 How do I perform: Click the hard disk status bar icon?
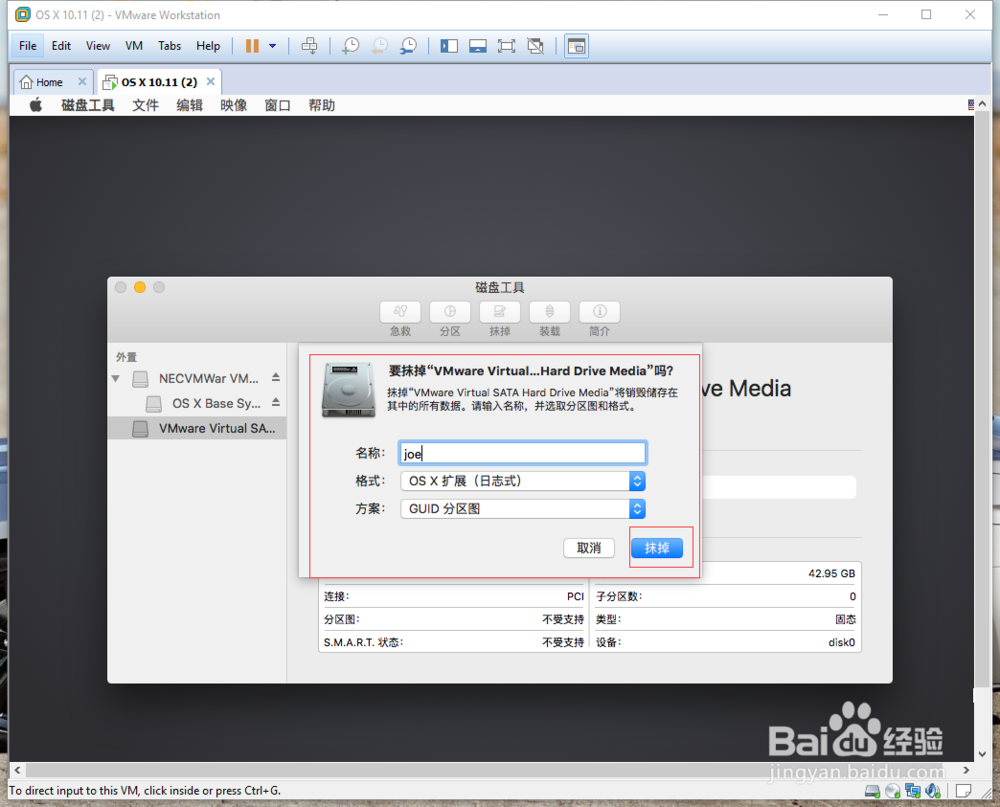pyautogui.click(x=872, y=791)
